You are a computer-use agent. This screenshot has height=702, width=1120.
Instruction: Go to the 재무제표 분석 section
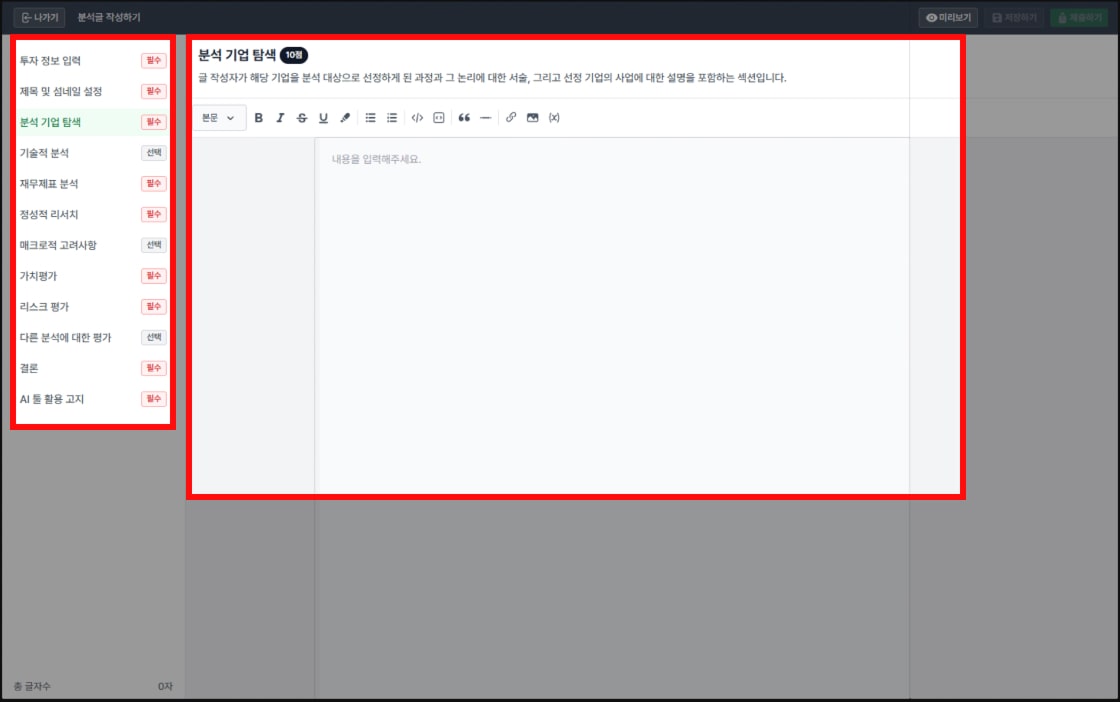coord(93,184)
